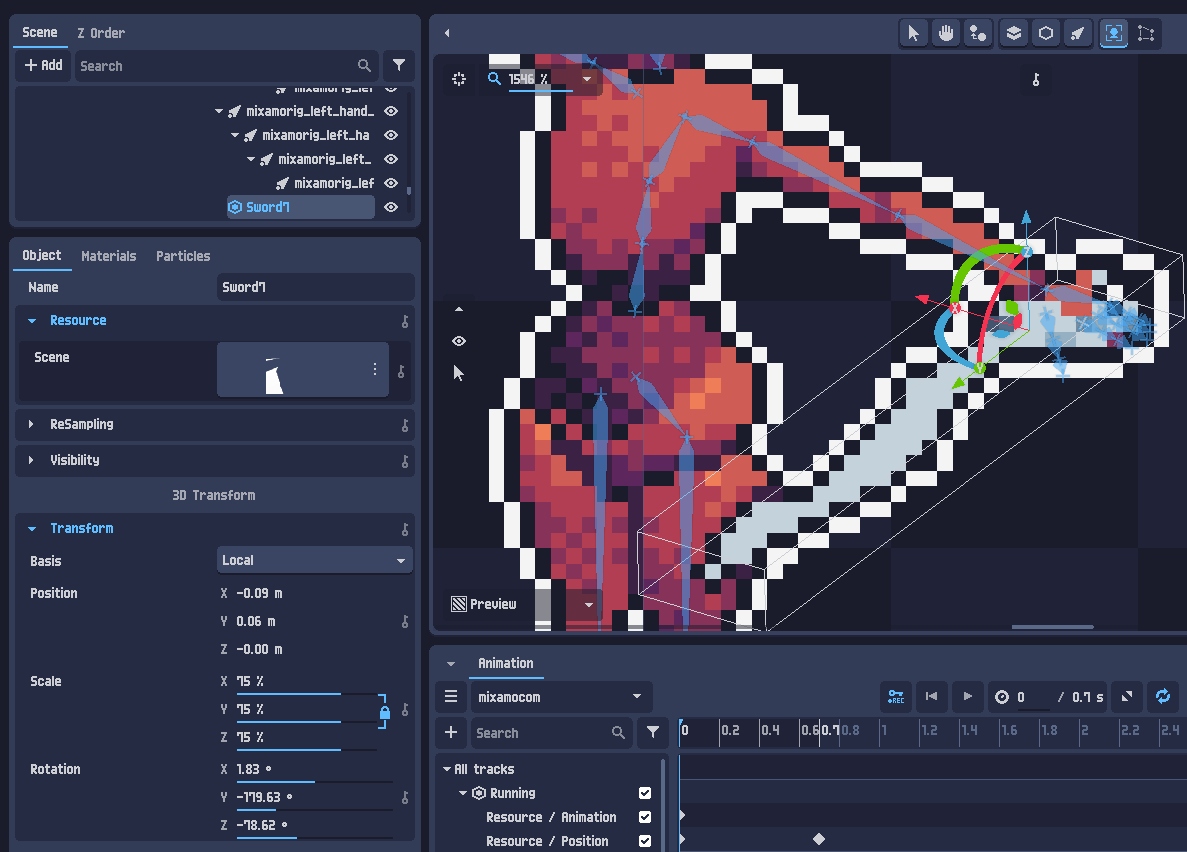Click the bone rig toolbar icon
The image size is (1187, 852).
coord(1077,33)
